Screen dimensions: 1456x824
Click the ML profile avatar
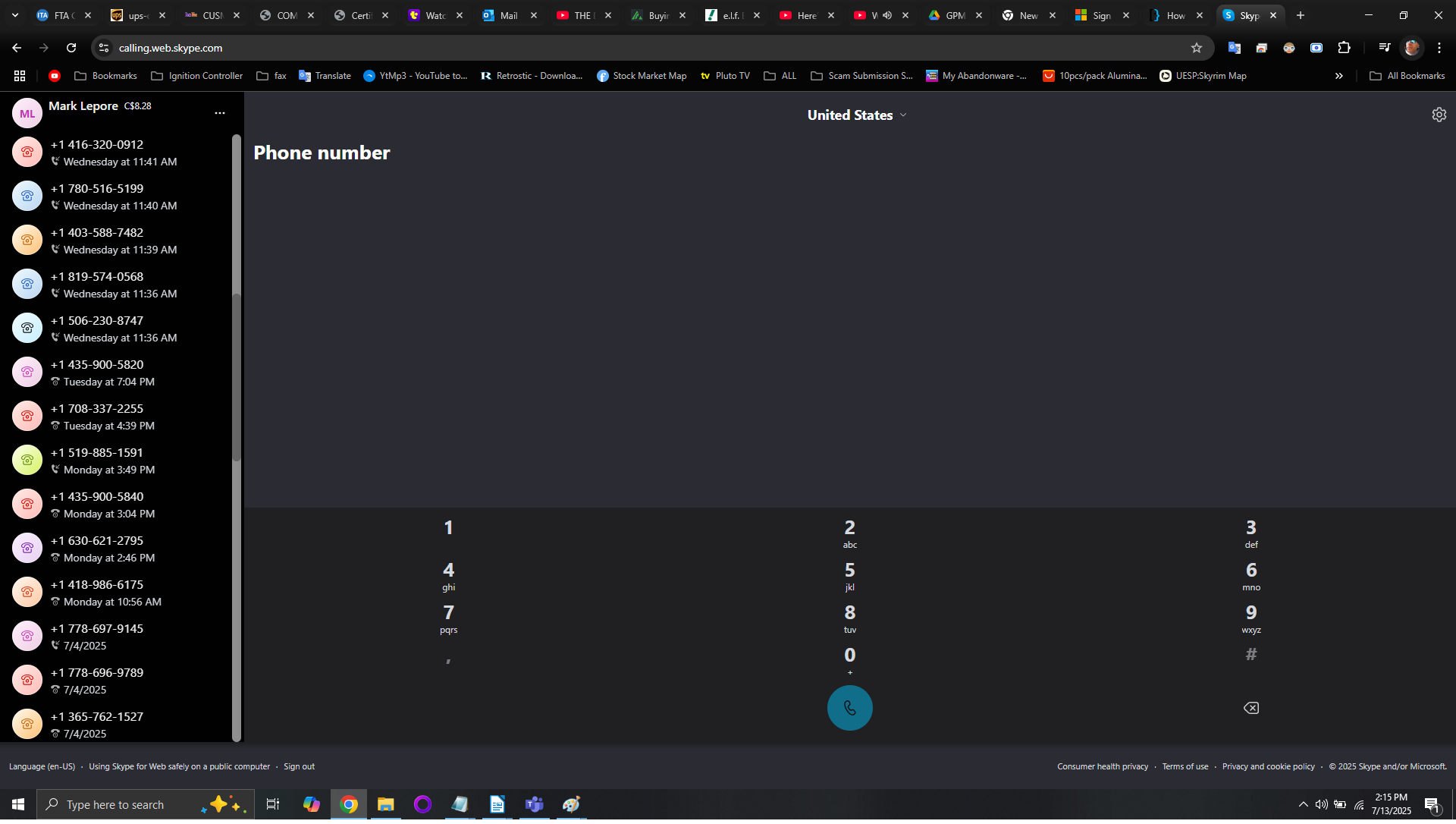(x=27, y=114)
